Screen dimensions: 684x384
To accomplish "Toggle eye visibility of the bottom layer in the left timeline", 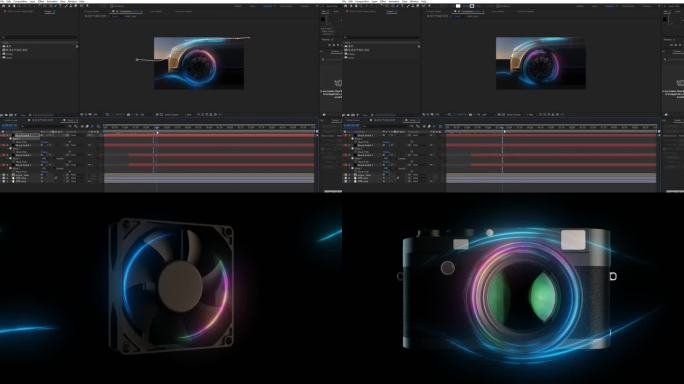I will 4,181.
